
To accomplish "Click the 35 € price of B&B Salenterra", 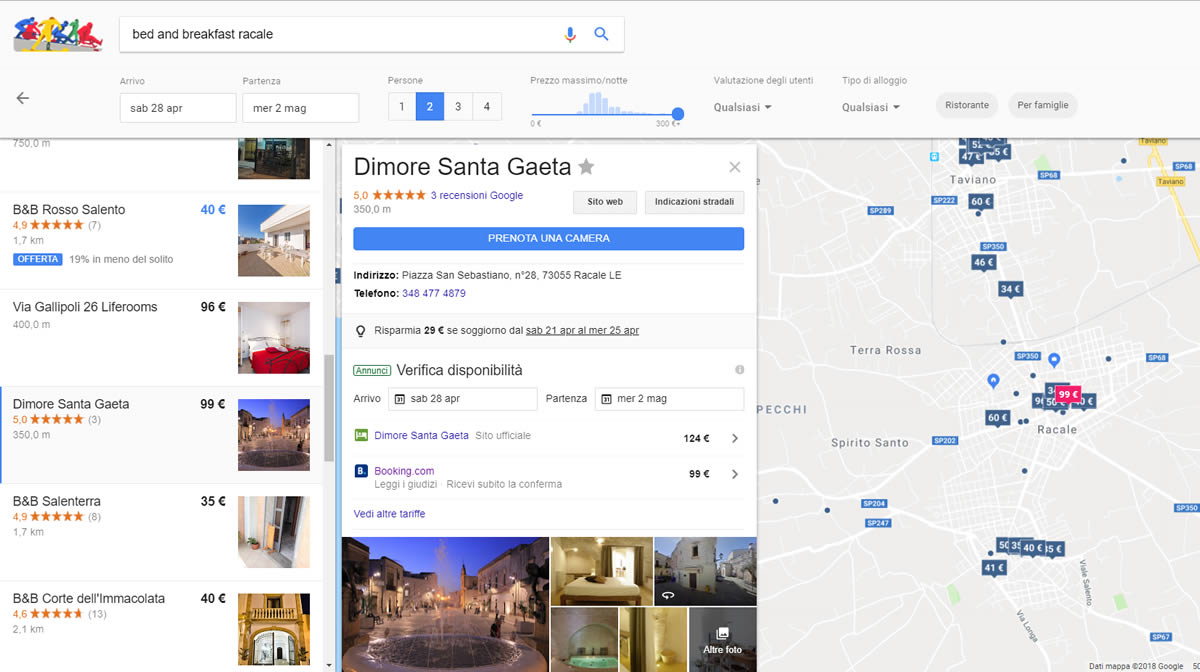I will tap(213, 501).
